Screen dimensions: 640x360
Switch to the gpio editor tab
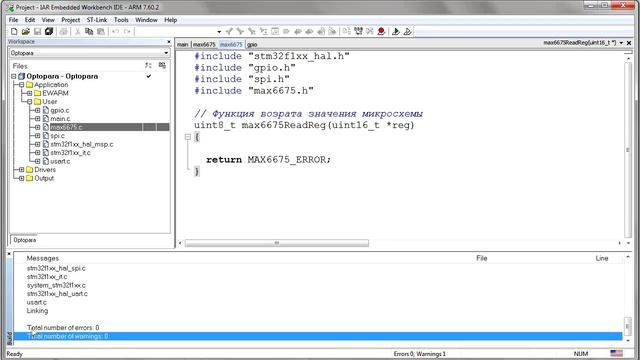pos(252,44)
